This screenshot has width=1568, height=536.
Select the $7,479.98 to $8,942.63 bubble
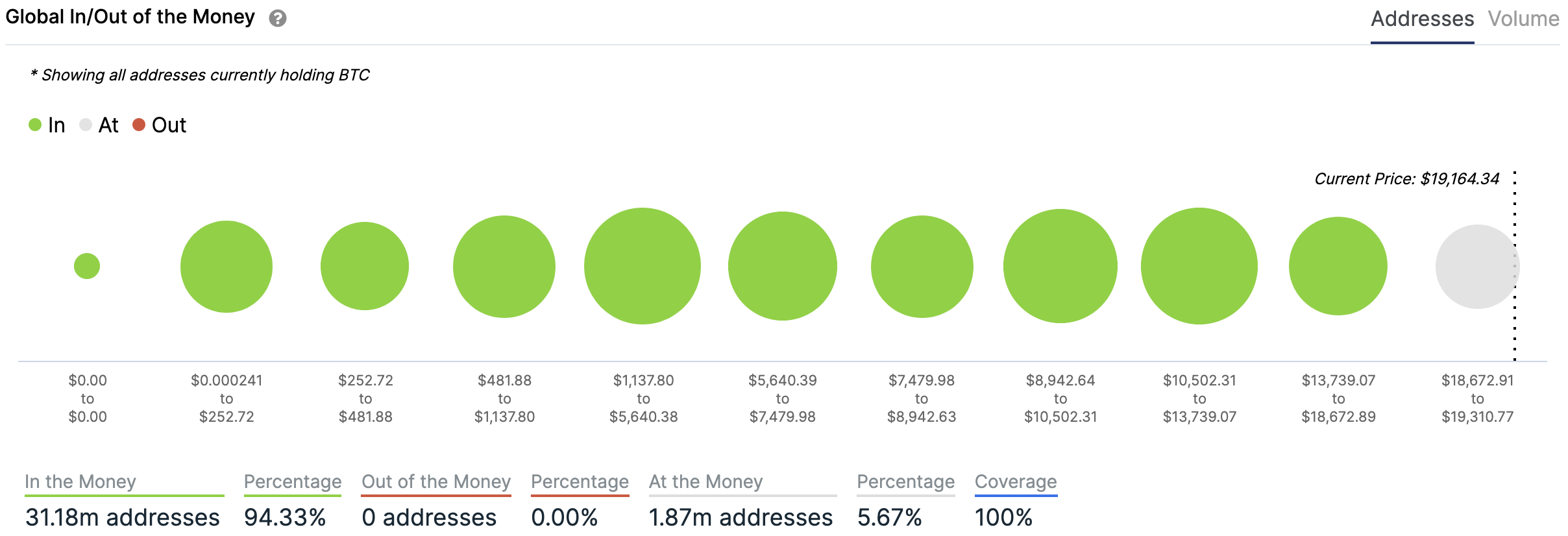(922, 267)
